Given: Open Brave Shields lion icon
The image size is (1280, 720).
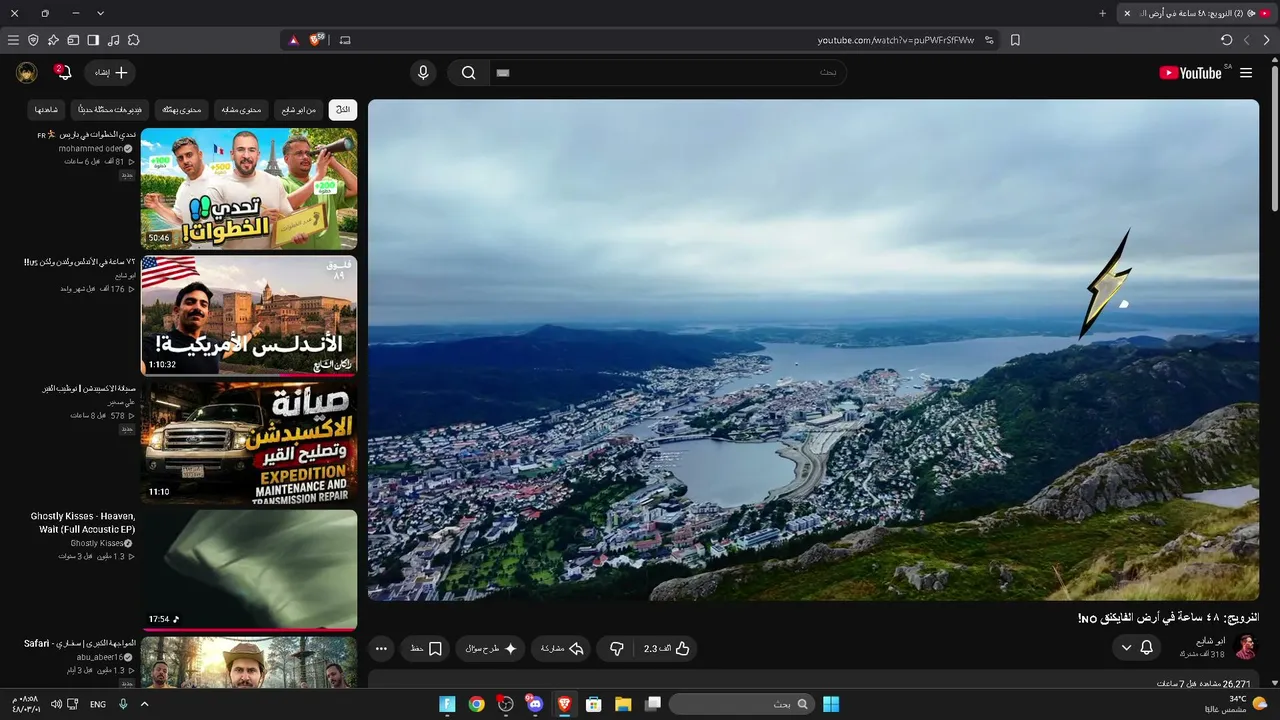Looking at the screenshot, I should click(x=317, y=40).
